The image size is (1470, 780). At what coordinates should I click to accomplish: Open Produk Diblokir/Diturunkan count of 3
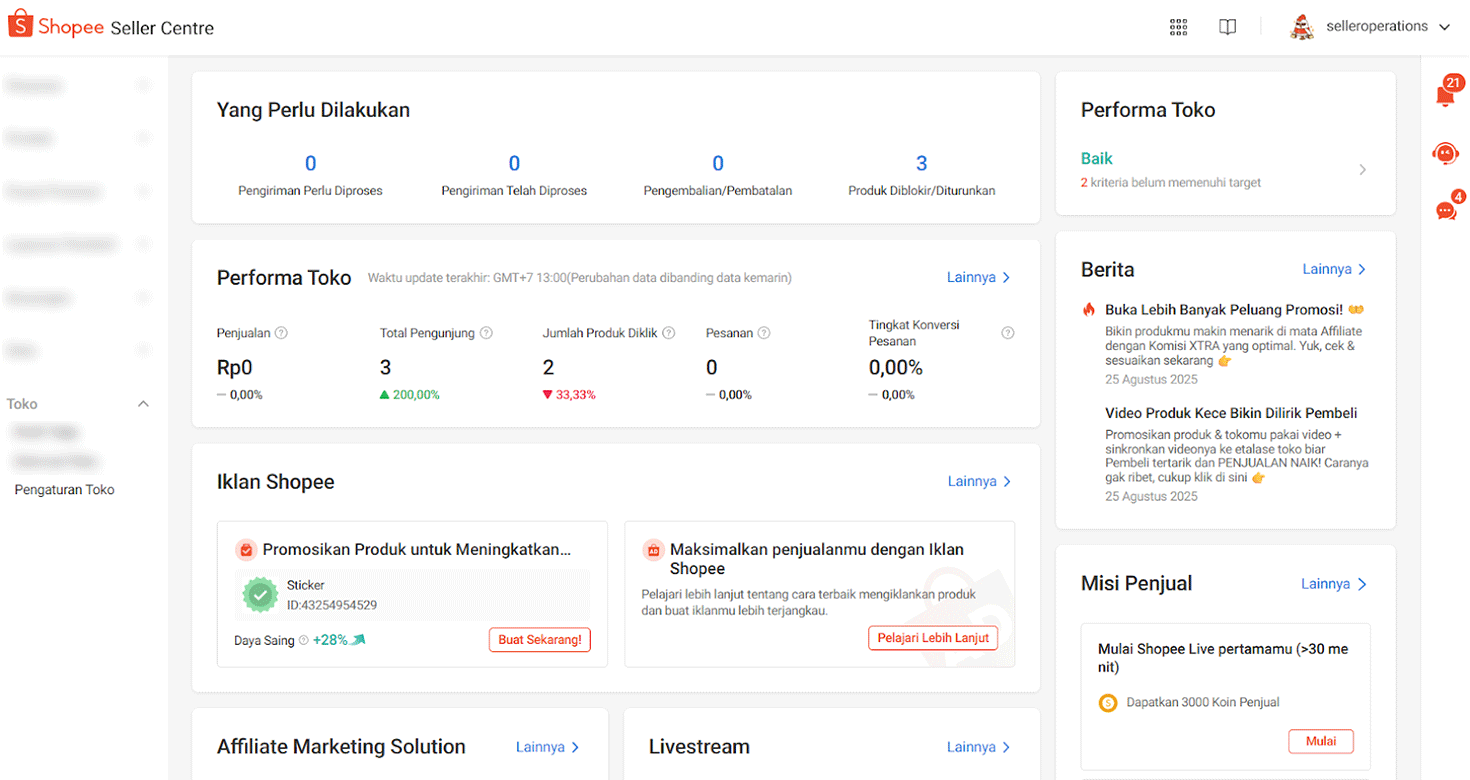pos(921,164)
